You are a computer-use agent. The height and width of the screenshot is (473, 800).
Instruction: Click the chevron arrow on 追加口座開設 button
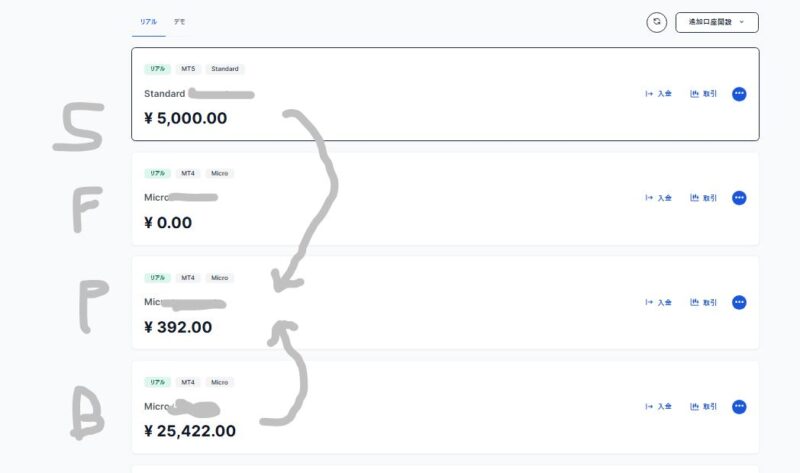[x=741, y=22]
